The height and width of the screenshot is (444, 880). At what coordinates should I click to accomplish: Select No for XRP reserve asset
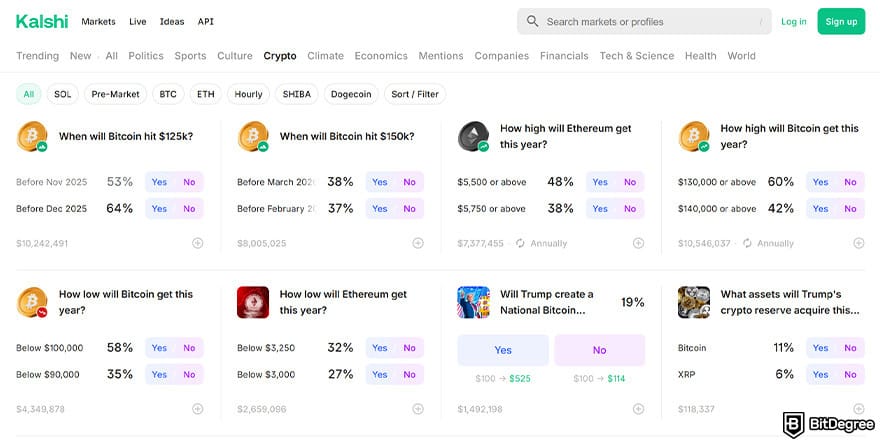point(851,374)
